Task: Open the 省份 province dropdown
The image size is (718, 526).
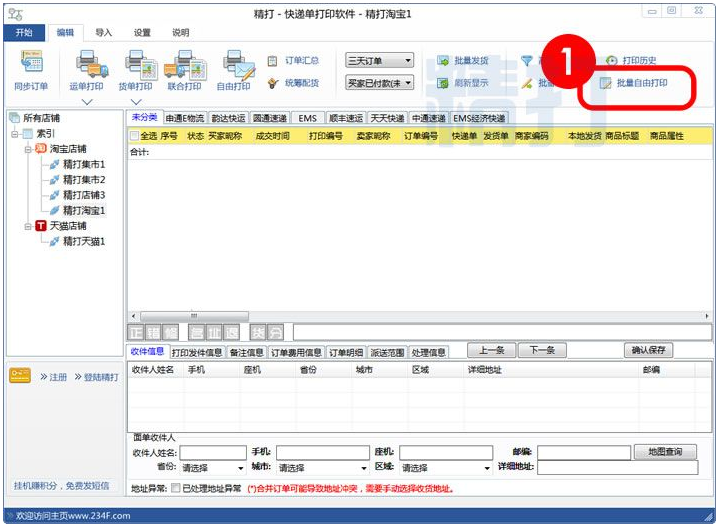Action: [x=213, y=468]
